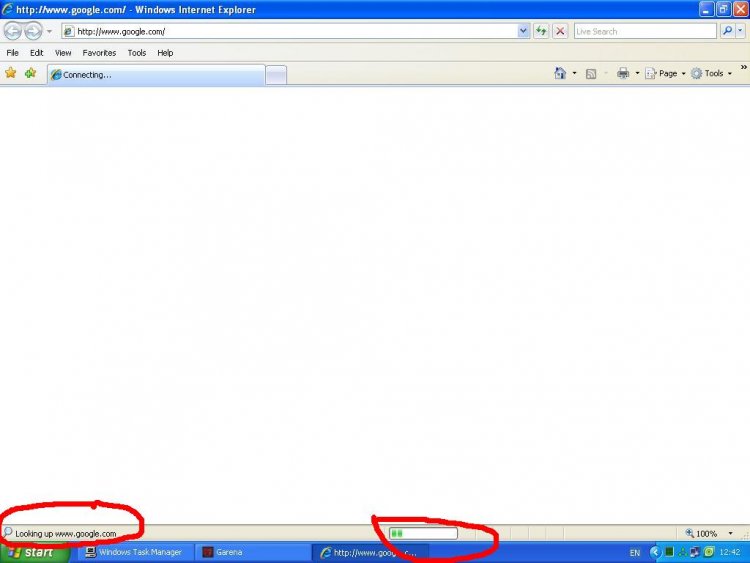Viewport: 750px width, 563px height.
Task: Click the Print icon in command bar
Action: (x=623, y=73)
